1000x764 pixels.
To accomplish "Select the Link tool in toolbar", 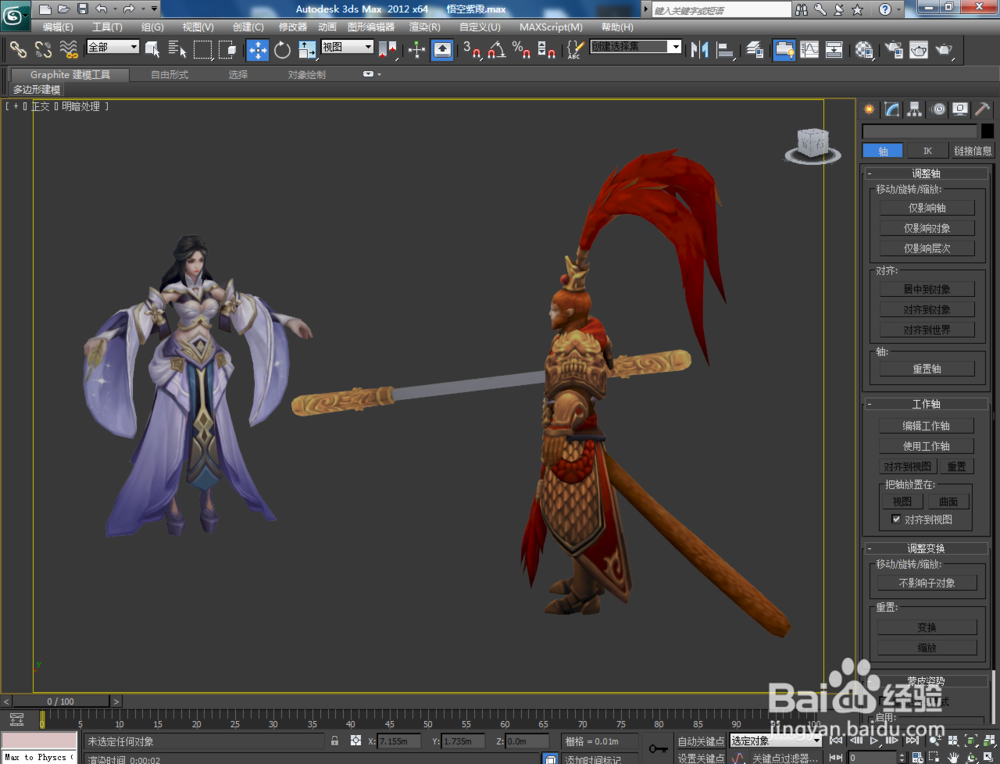I will [x=18, y=49].
